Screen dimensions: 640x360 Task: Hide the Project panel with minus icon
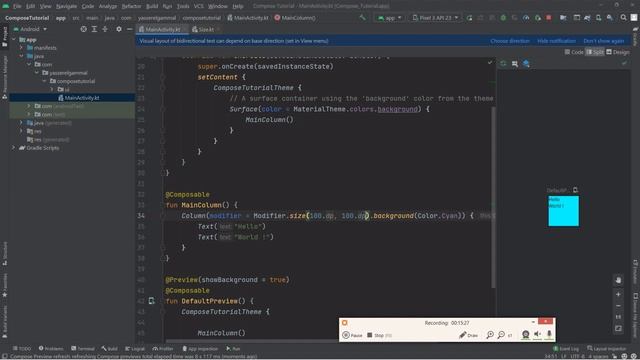click(x=129, y=29)
